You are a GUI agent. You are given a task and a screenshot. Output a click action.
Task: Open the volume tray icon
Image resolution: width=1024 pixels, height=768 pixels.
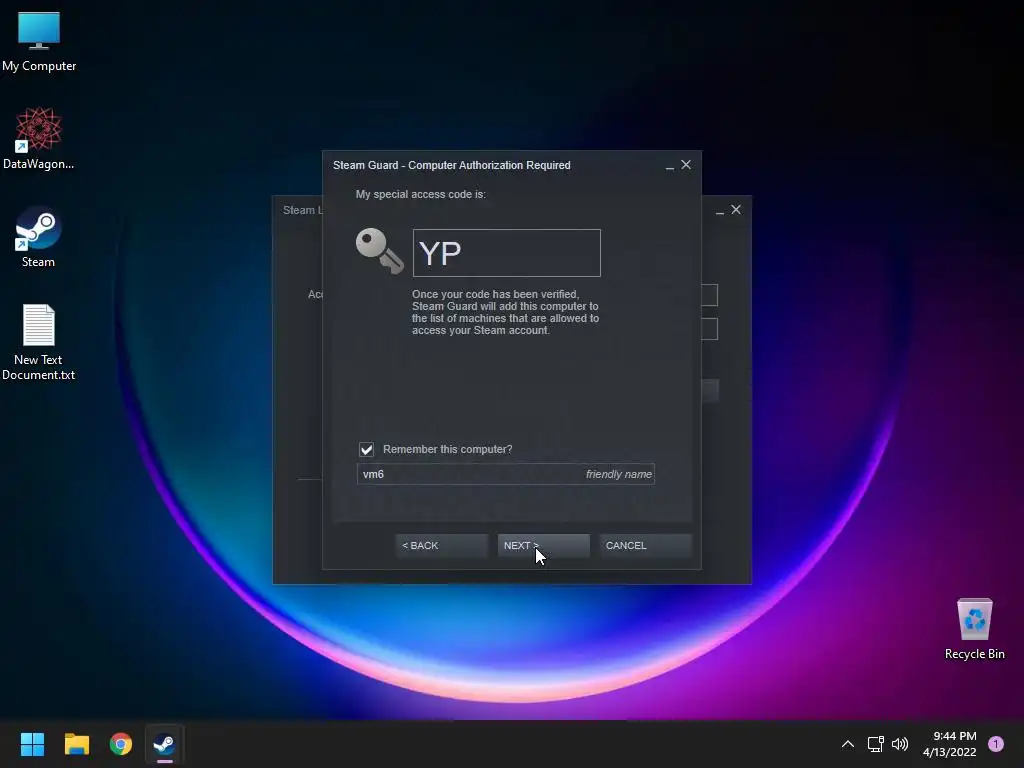click(x=900, y=744)
